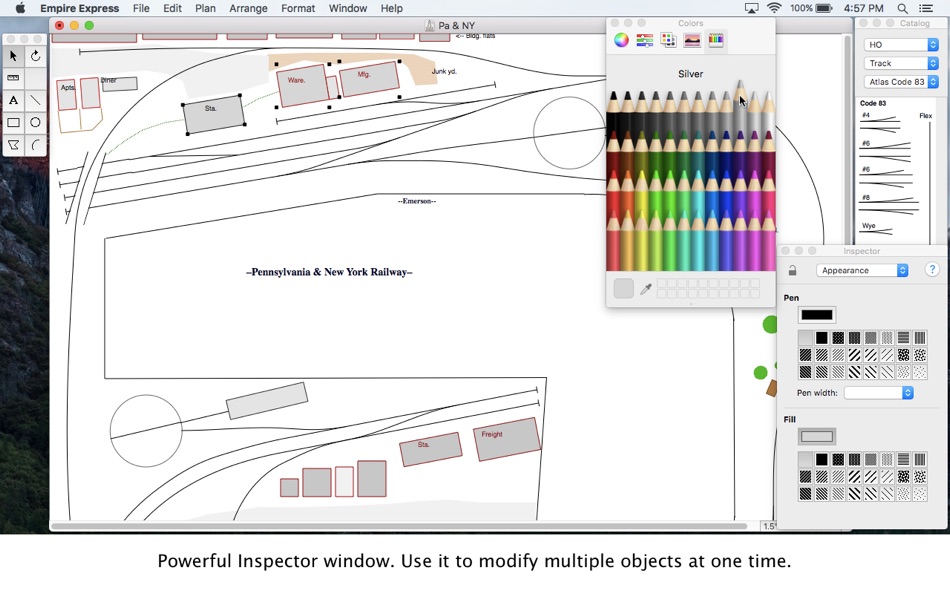Select the arrow selection tool
This screenshot has height=594, width=950.
13,56
